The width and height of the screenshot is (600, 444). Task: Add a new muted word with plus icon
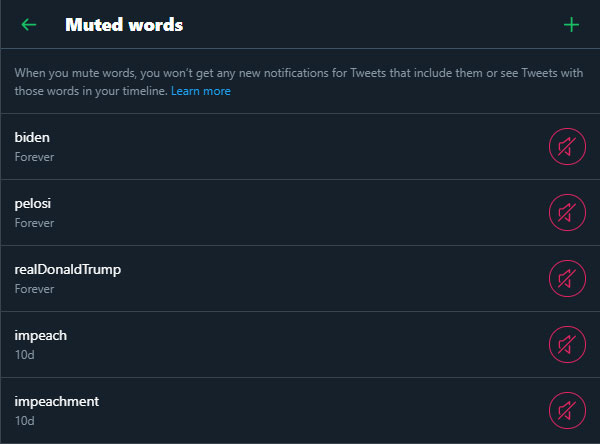pos(571,25)
